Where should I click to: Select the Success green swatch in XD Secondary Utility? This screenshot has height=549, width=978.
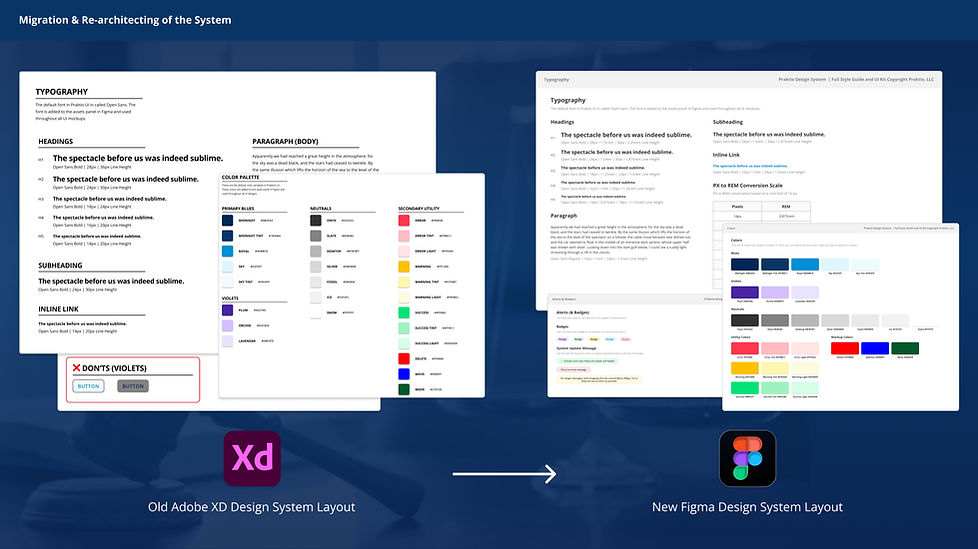pyautogui.click(x=404, y=313)
